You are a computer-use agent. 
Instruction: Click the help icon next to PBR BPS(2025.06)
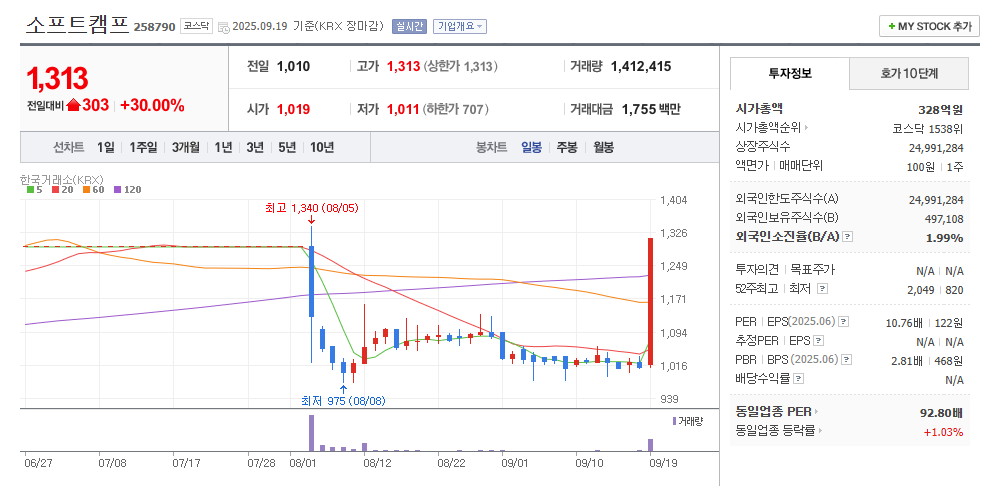tap(847, 360)
